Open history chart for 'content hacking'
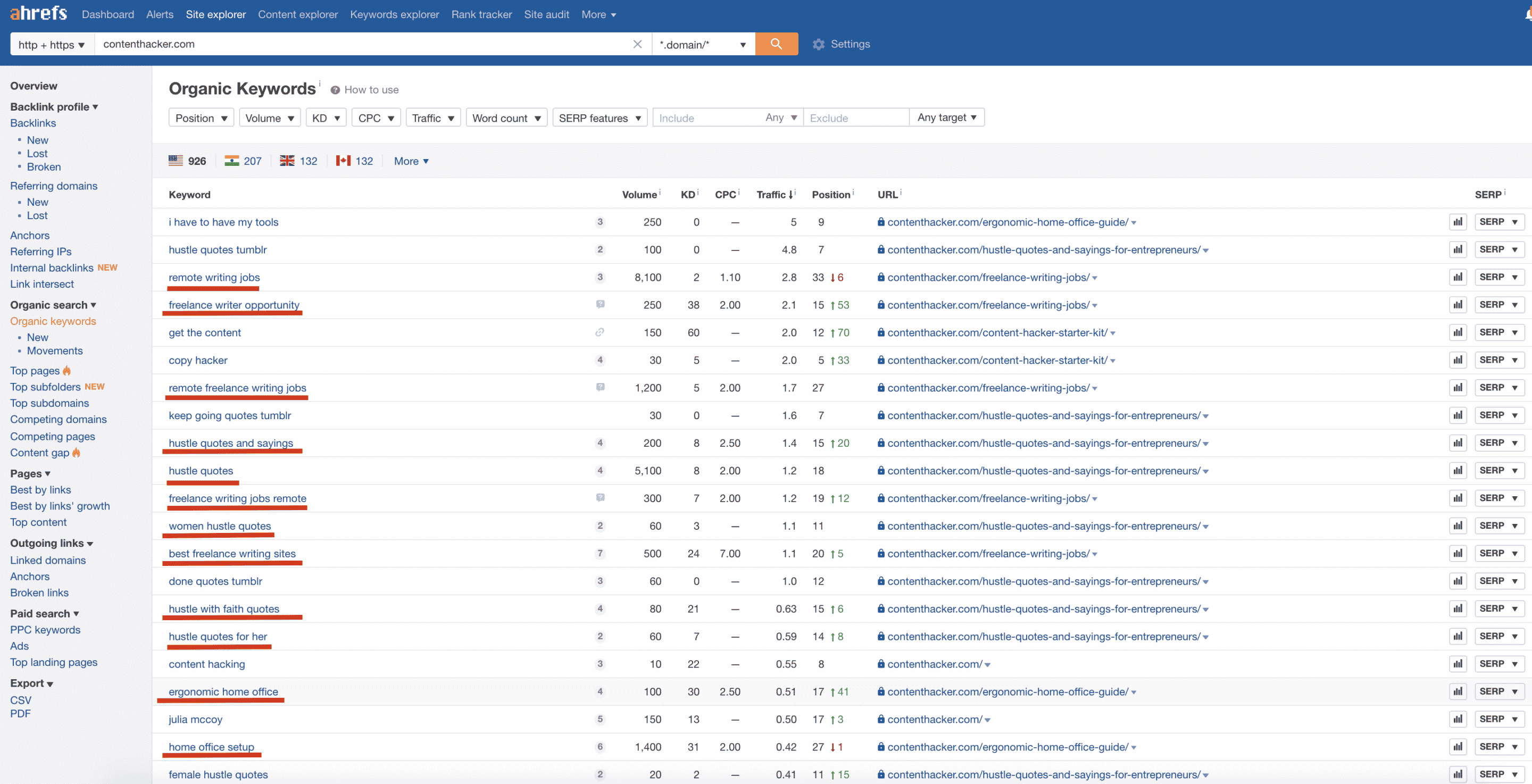The height and width of the screenshot is (784, 1532). pos(1457,664)
